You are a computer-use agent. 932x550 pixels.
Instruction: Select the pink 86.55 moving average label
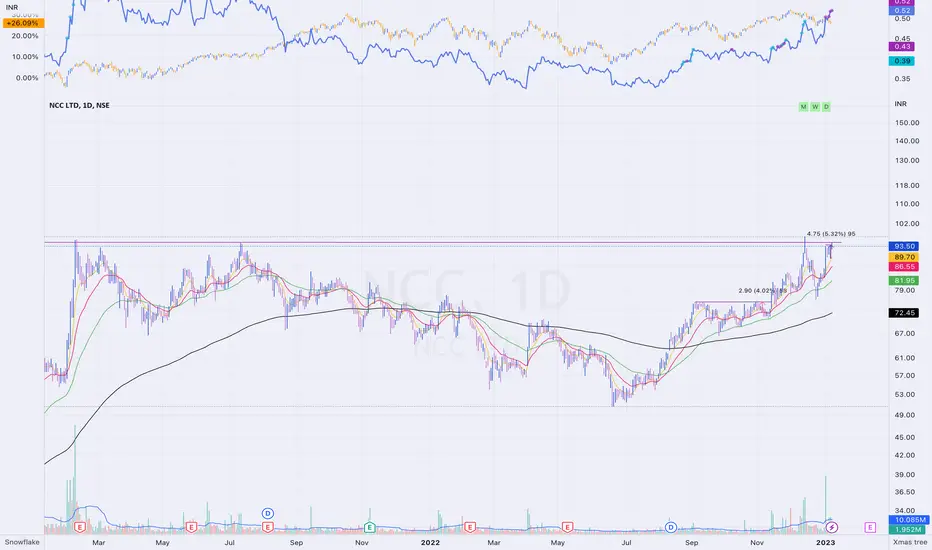(x=904, y=266)
